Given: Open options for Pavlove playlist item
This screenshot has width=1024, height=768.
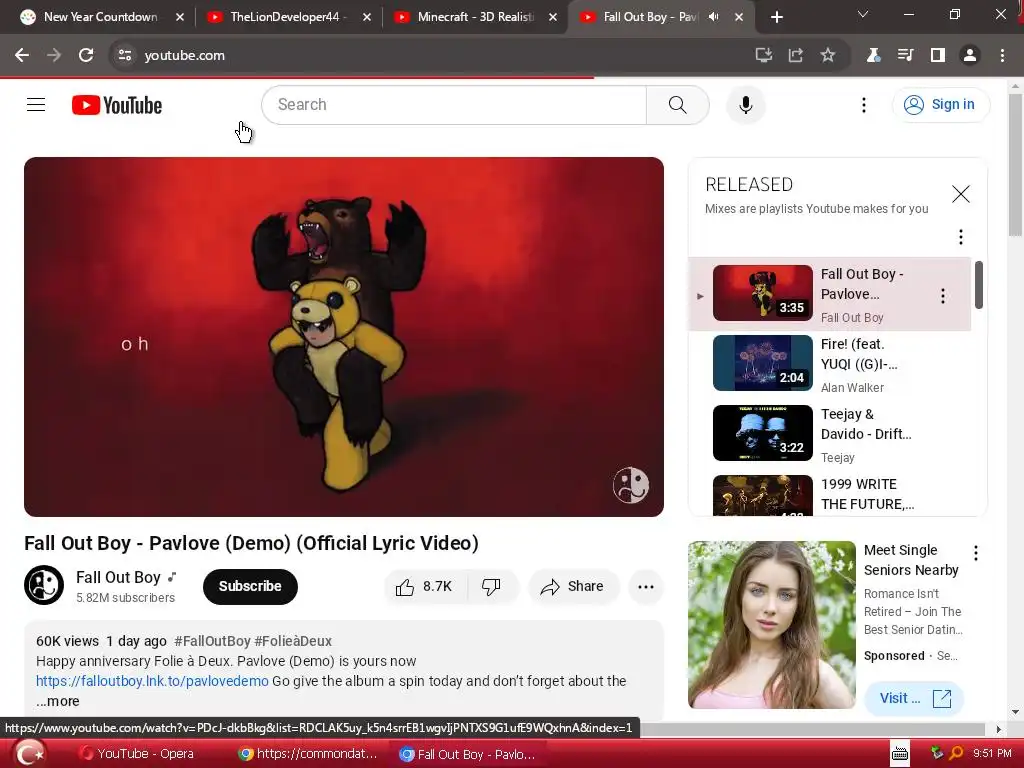Looking at the screenshot, I should coord(942,296).
